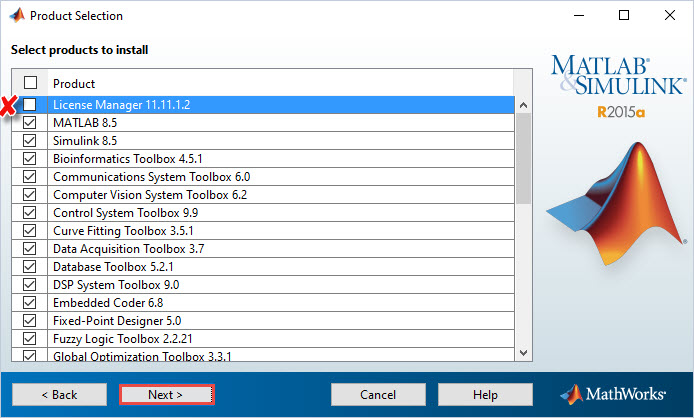The image size is (694, 418).
Task: Cancel the installation
Action: click(378, 394)
